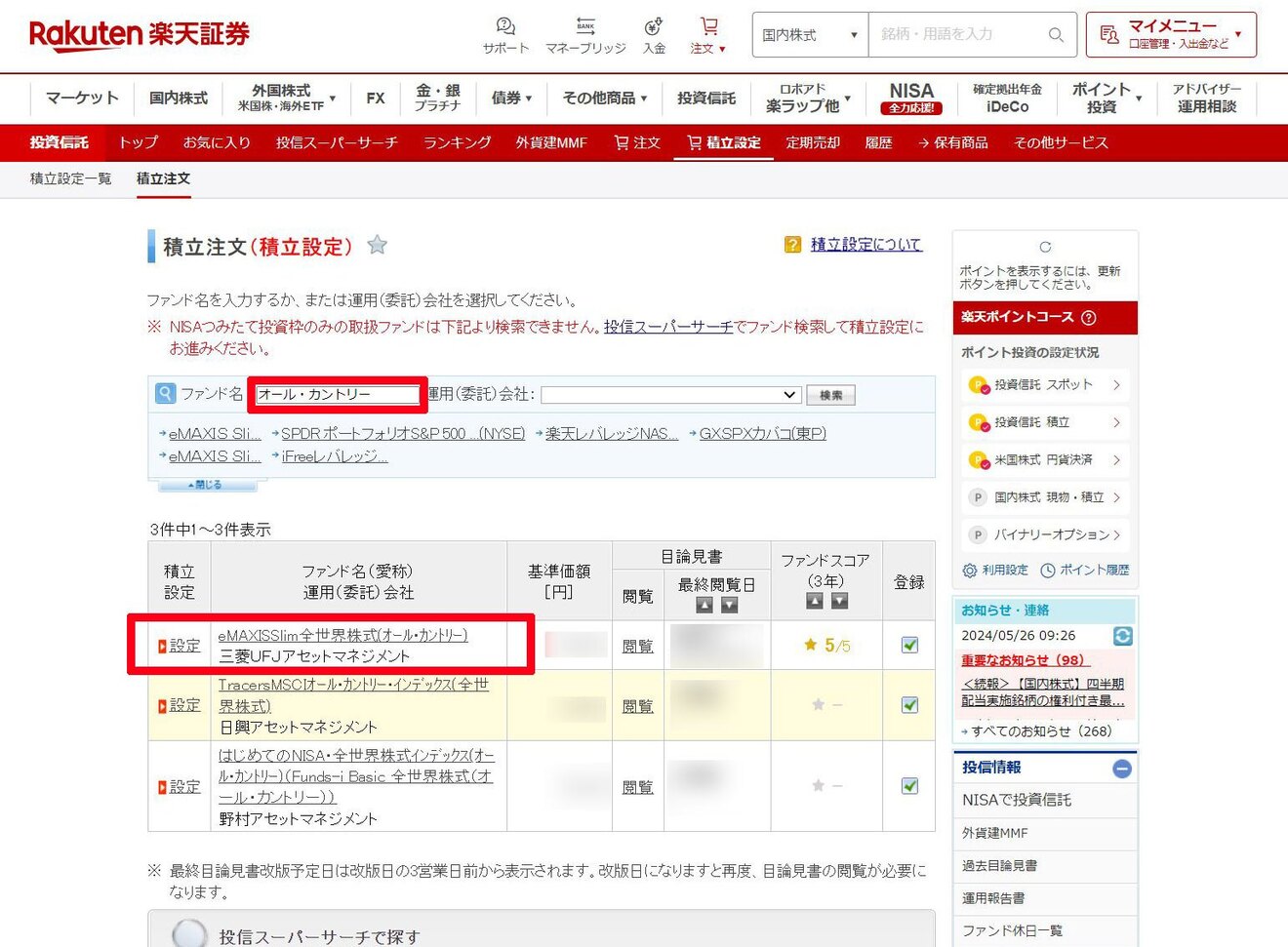The height and width of the screenshot is (947, 1288).
Task: Sort 最終閲覧日 descending arrow
Action: (x=729, y=605)
